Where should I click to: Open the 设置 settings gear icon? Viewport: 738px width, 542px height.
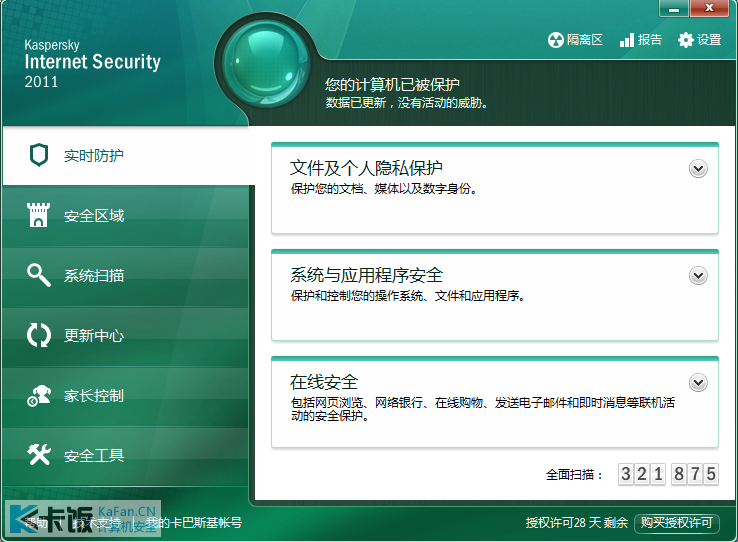coord(685,40)
